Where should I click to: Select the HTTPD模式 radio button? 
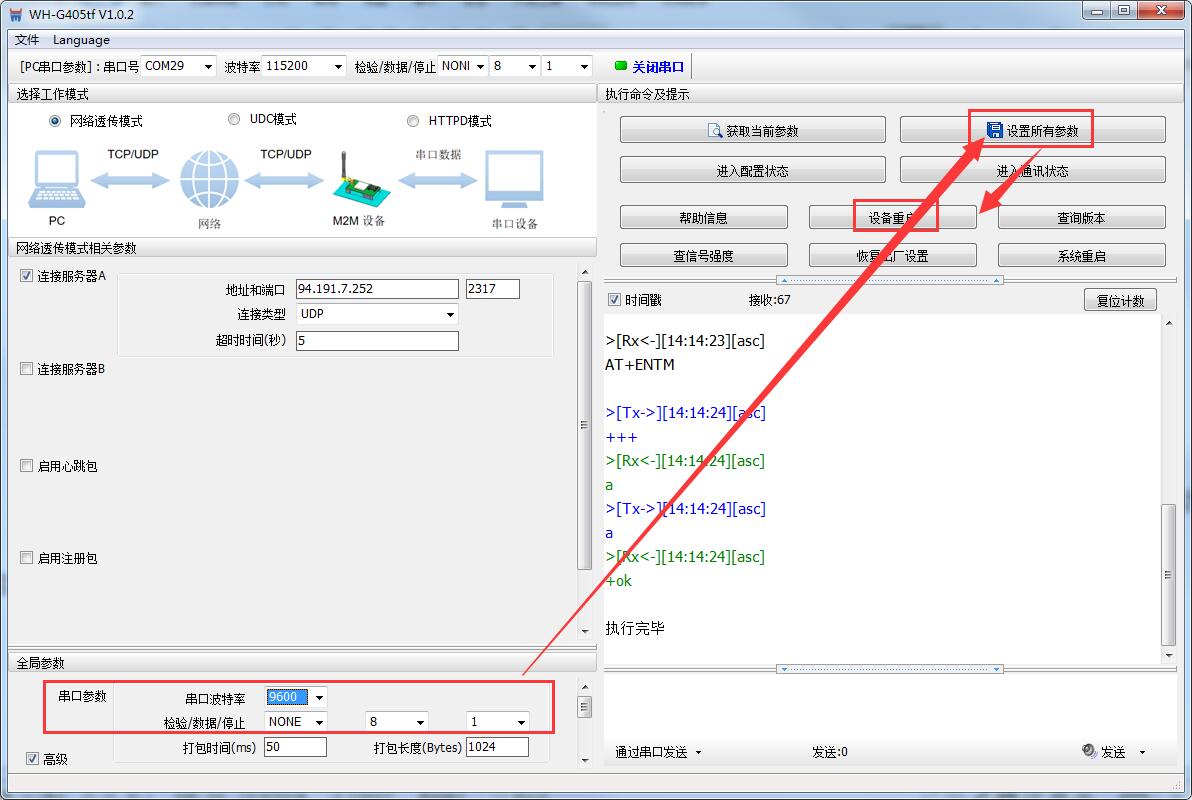point(413,121)
